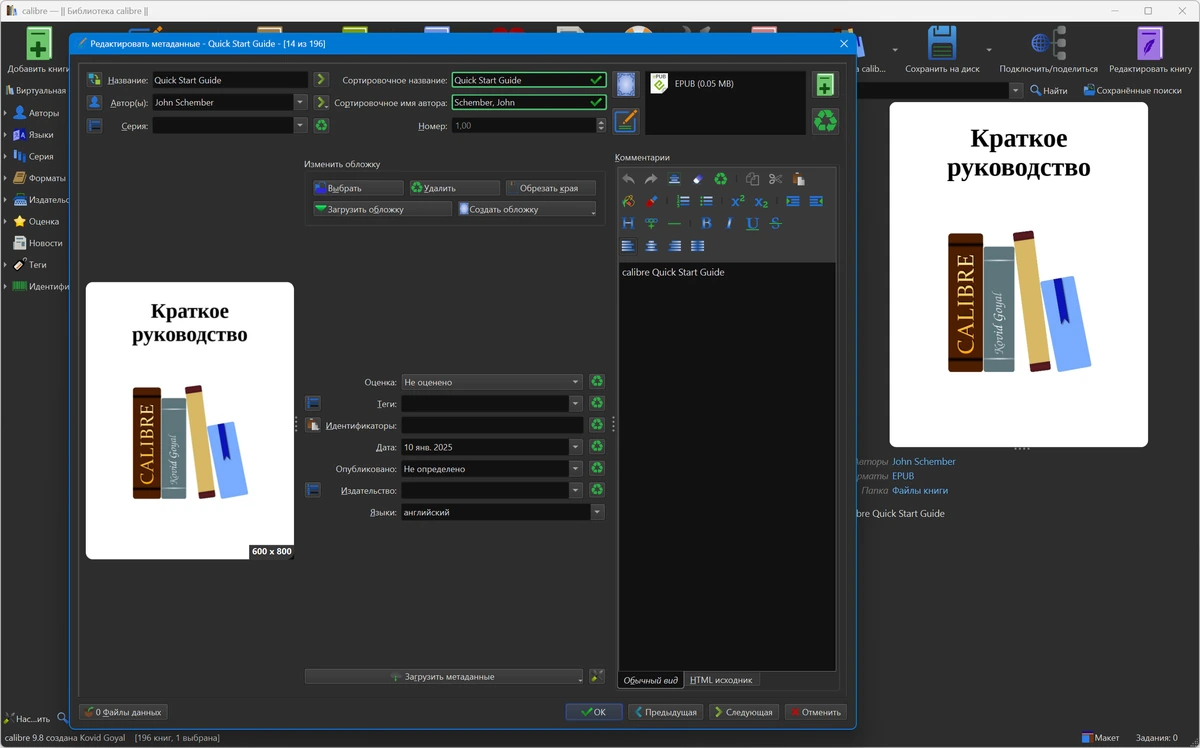This screenshot has width=1200, height=748.
Task: Align comment text left
Action: tap(628, 245)
